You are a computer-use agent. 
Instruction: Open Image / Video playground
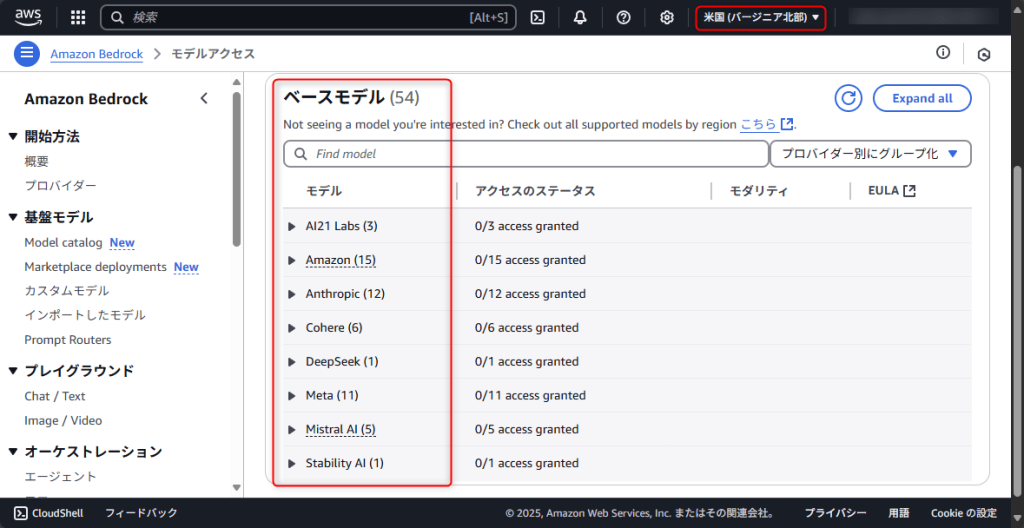63,420
